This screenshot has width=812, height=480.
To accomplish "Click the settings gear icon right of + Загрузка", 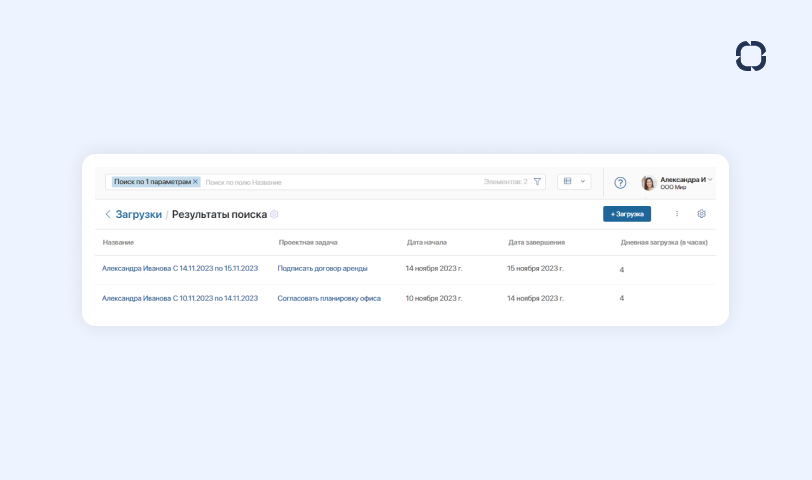I will (x=701, y=214).
